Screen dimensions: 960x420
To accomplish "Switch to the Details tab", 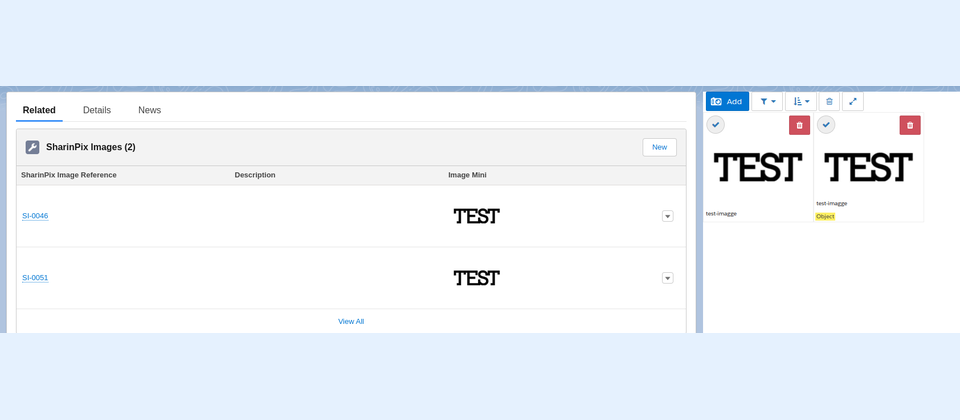I will 97,110.
